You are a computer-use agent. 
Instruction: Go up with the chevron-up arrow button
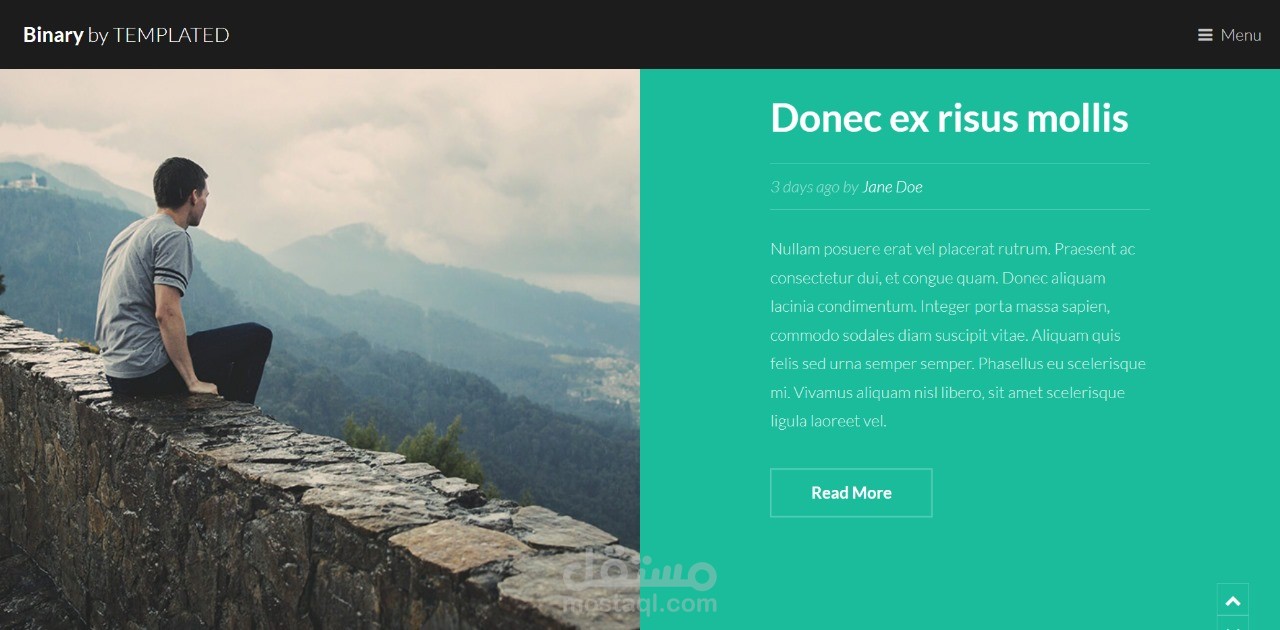[1233, 599]
